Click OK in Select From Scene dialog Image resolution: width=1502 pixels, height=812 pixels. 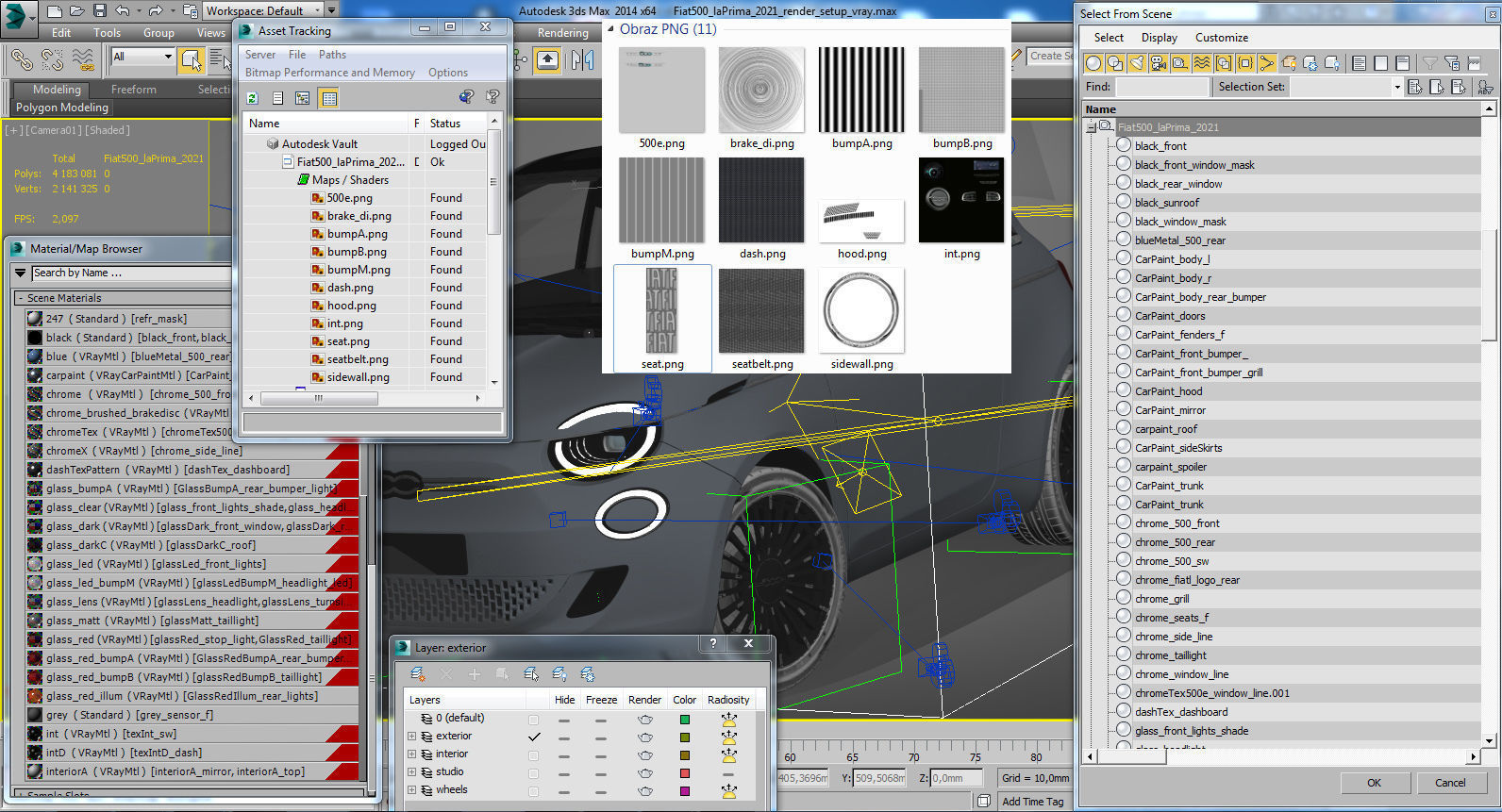coord(1374,783)
